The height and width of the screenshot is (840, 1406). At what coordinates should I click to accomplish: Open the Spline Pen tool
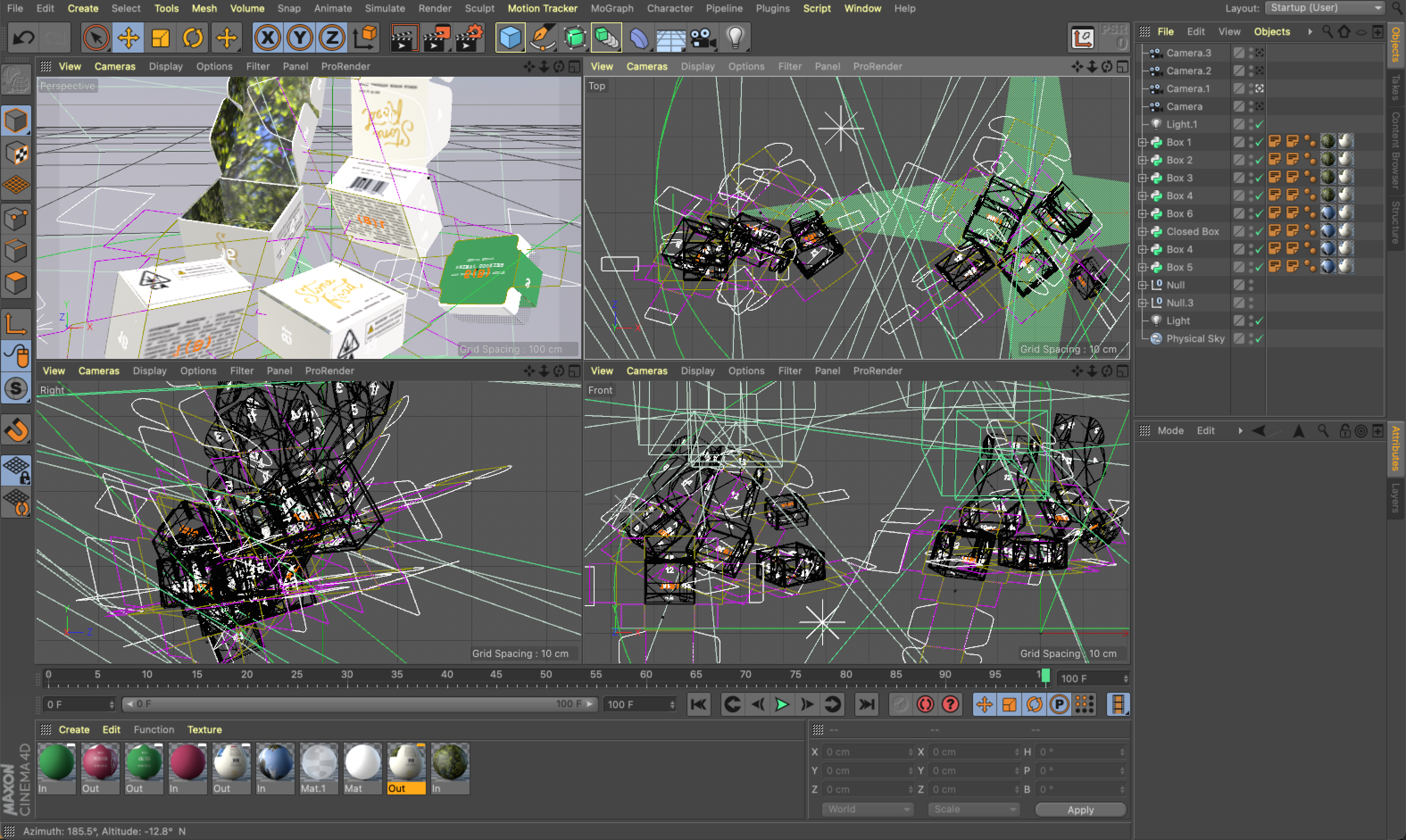pyautogui.click(x=542, y=38)
